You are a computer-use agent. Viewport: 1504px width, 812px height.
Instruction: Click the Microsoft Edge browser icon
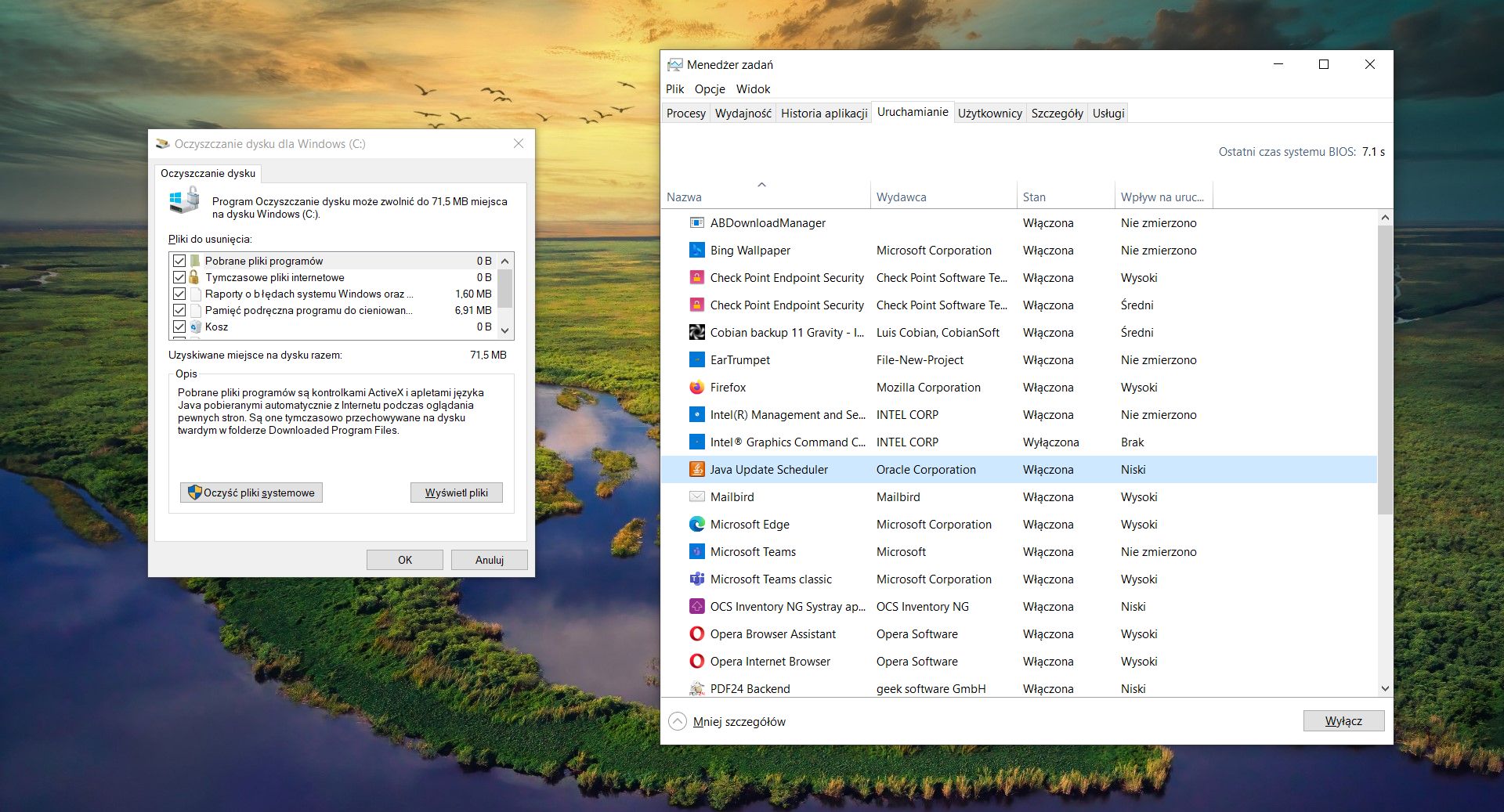(697, 524)
